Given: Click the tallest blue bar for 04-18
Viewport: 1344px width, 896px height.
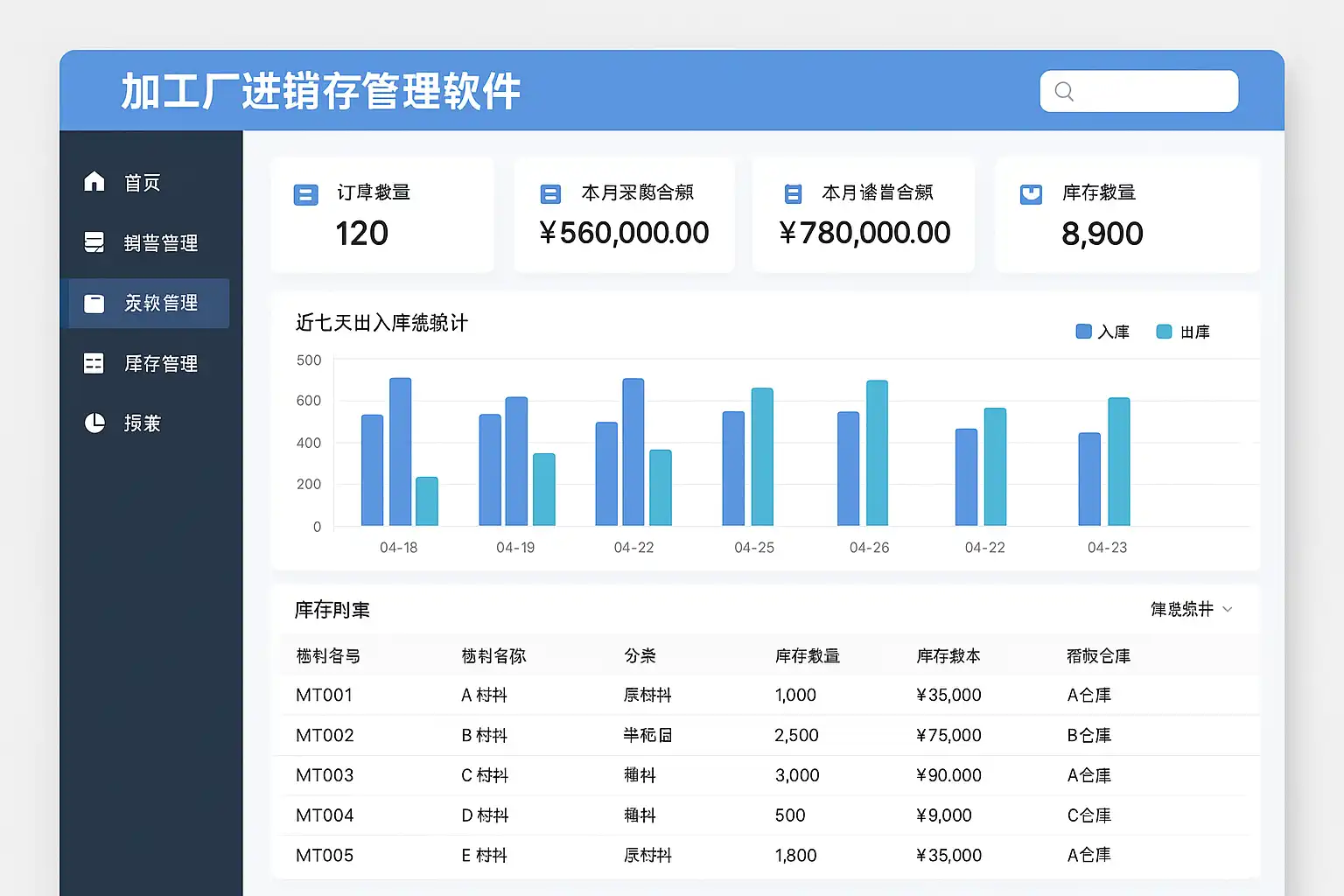Looking at the screenshot, I should point(400,451).
